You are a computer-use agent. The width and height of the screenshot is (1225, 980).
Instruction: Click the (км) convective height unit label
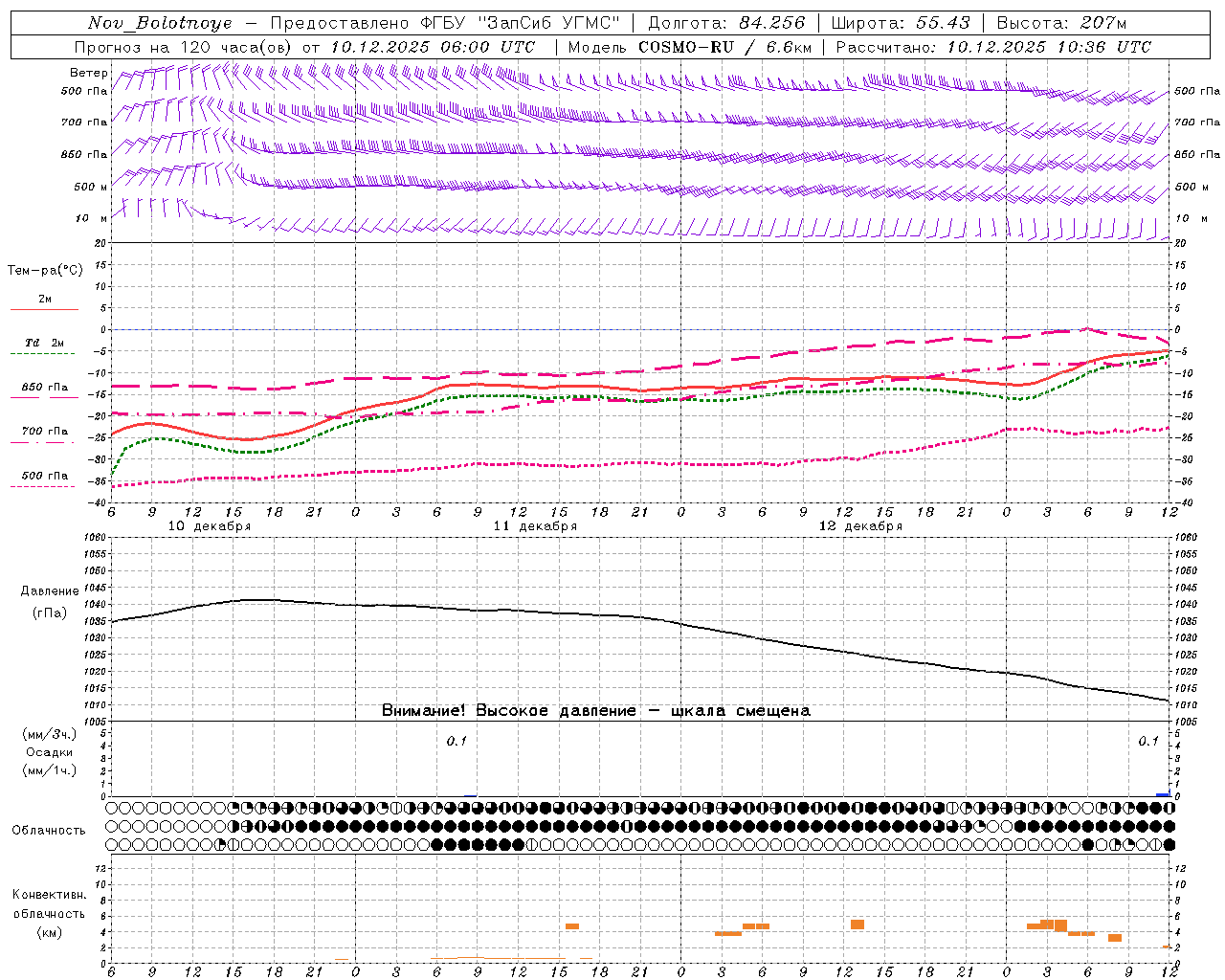[50, 932]
